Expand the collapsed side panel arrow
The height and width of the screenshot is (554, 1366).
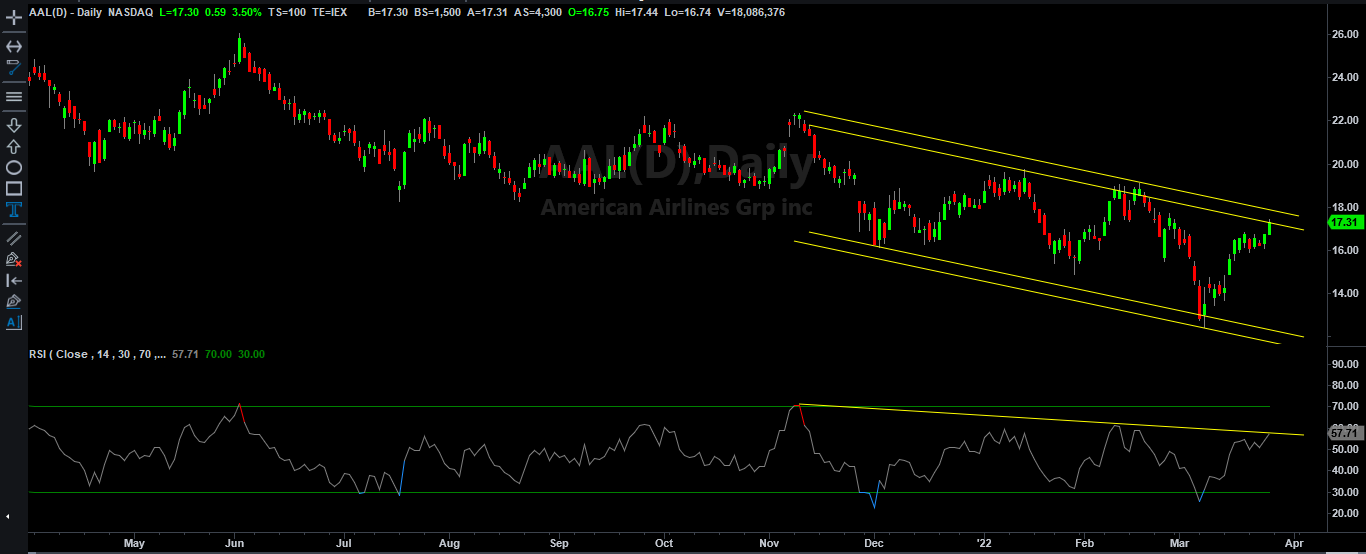(7, 516)
